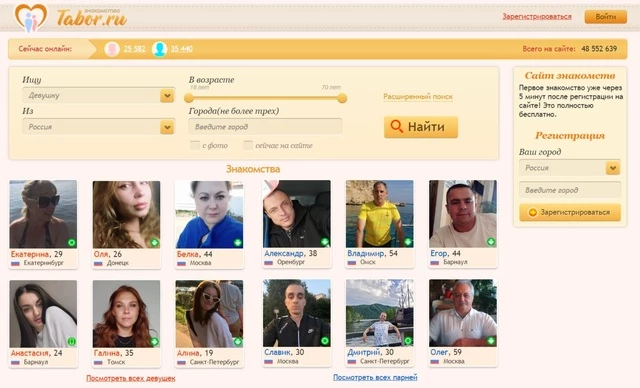Open the 'Из' Россия country dropdown

click(x=98, y=127)
